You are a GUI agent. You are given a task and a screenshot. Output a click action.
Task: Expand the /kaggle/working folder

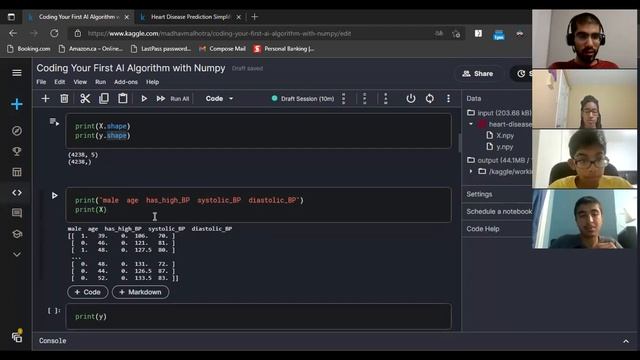click(471, 171)
